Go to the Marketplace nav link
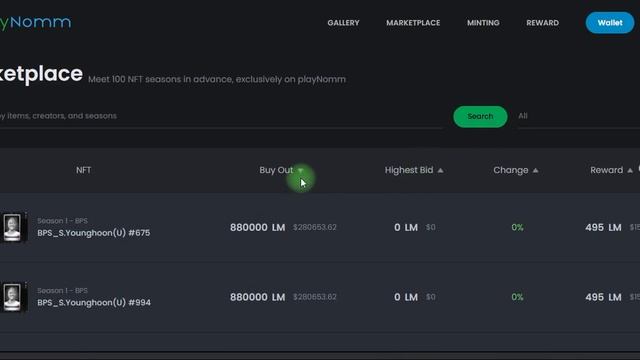Viewport: 640px width, 360px height. click(x=413, y=23)
